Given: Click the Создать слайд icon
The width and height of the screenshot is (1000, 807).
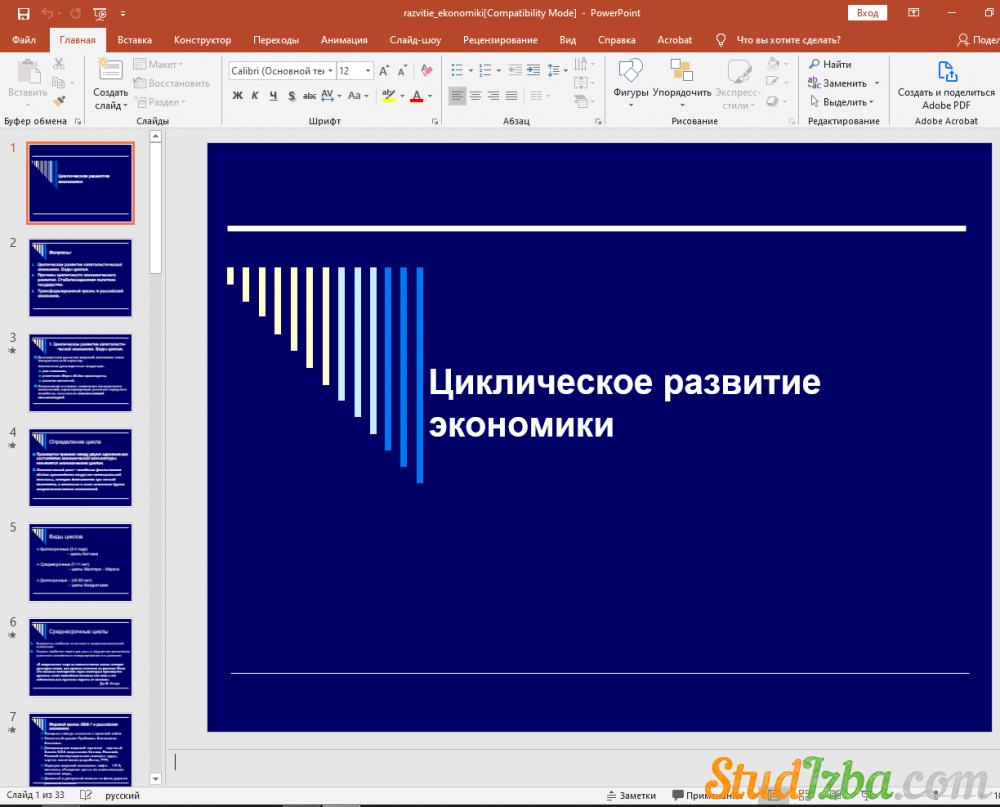Looking at the screenshot, I should [x=110, y=70].
